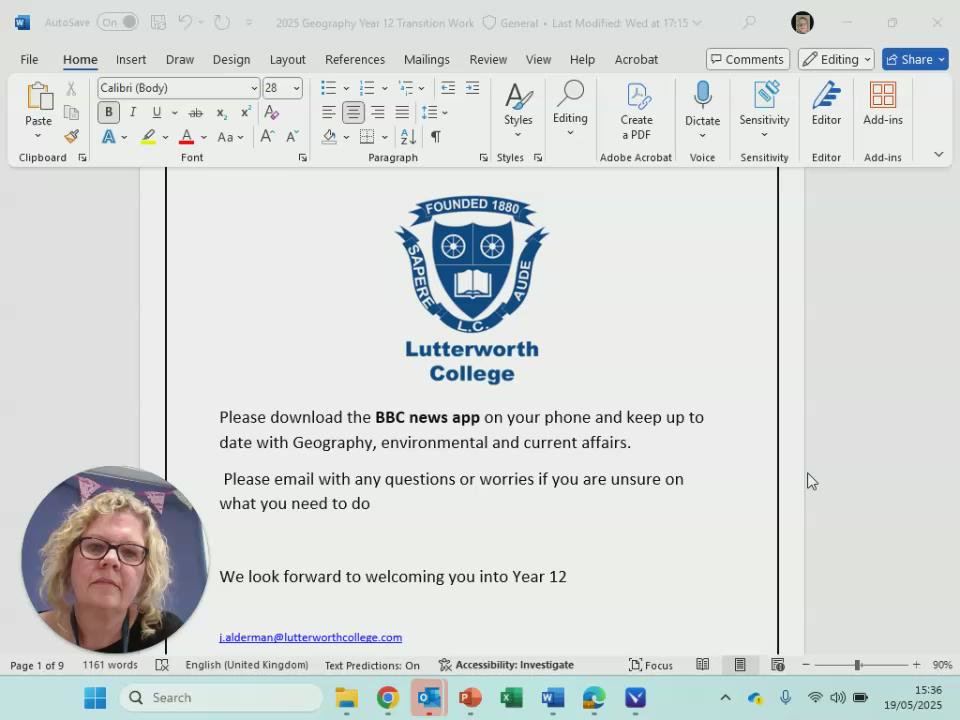Toggle Justify alignment
The width and height of the screenshot is (960, 720).
(402, 112)
